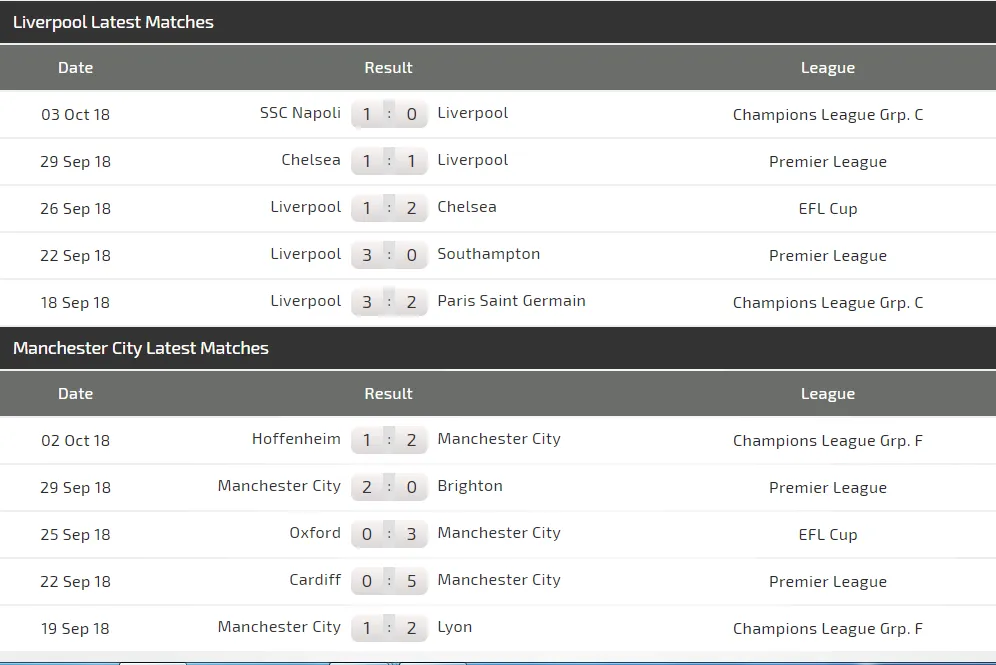Select the Hoffenheim 1:2 Manchester City score
Screen dimensions: 996x665
click(x=389, y=439)
